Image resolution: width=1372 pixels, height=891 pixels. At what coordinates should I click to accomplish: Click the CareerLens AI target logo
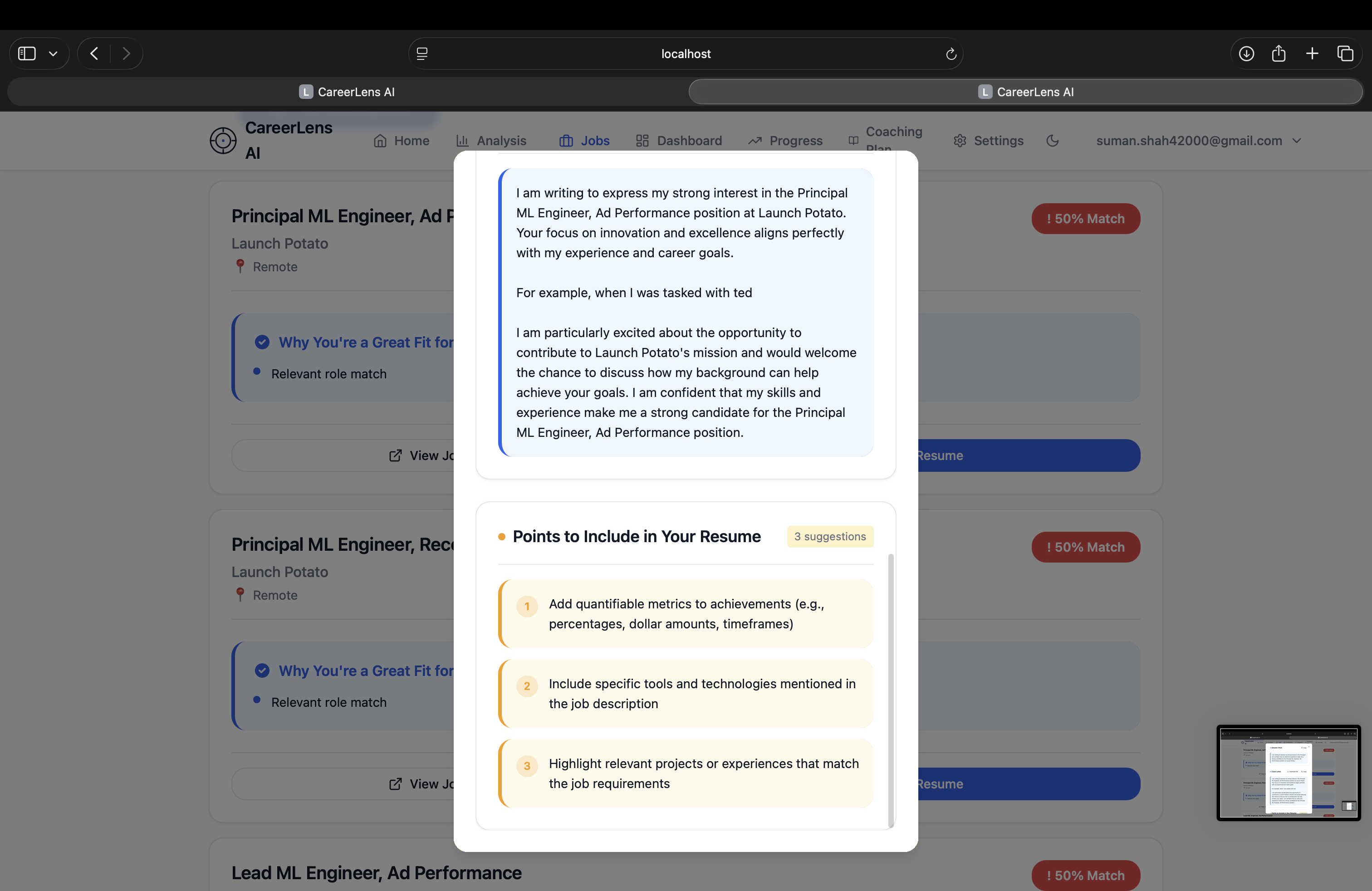(222, 141)
